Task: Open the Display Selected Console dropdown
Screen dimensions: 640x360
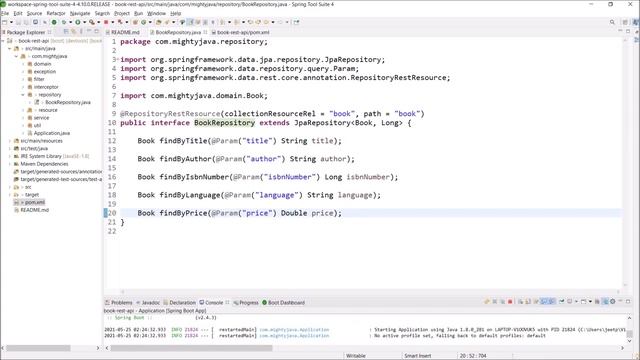Action: [x=576, y=302]
